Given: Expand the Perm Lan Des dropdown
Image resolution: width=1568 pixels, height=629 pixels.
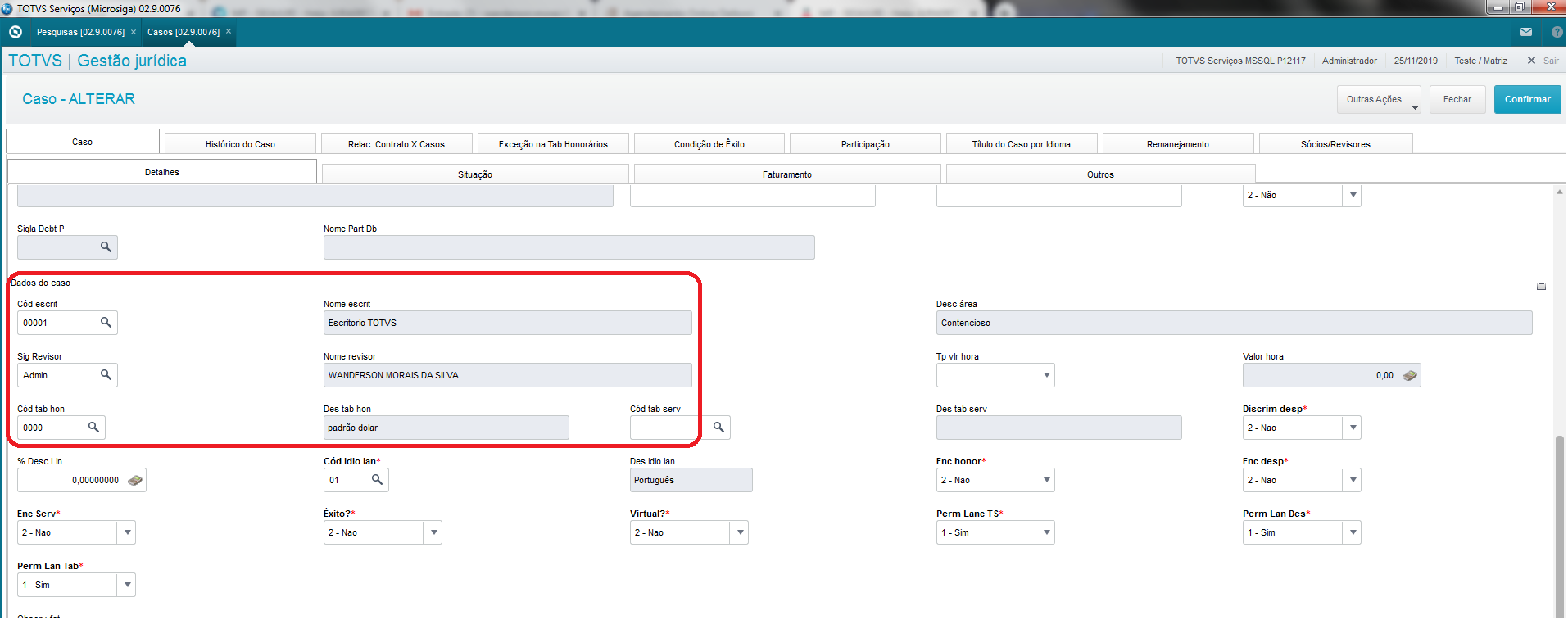Looking at the screenshot, I should tap(1353, 532).
